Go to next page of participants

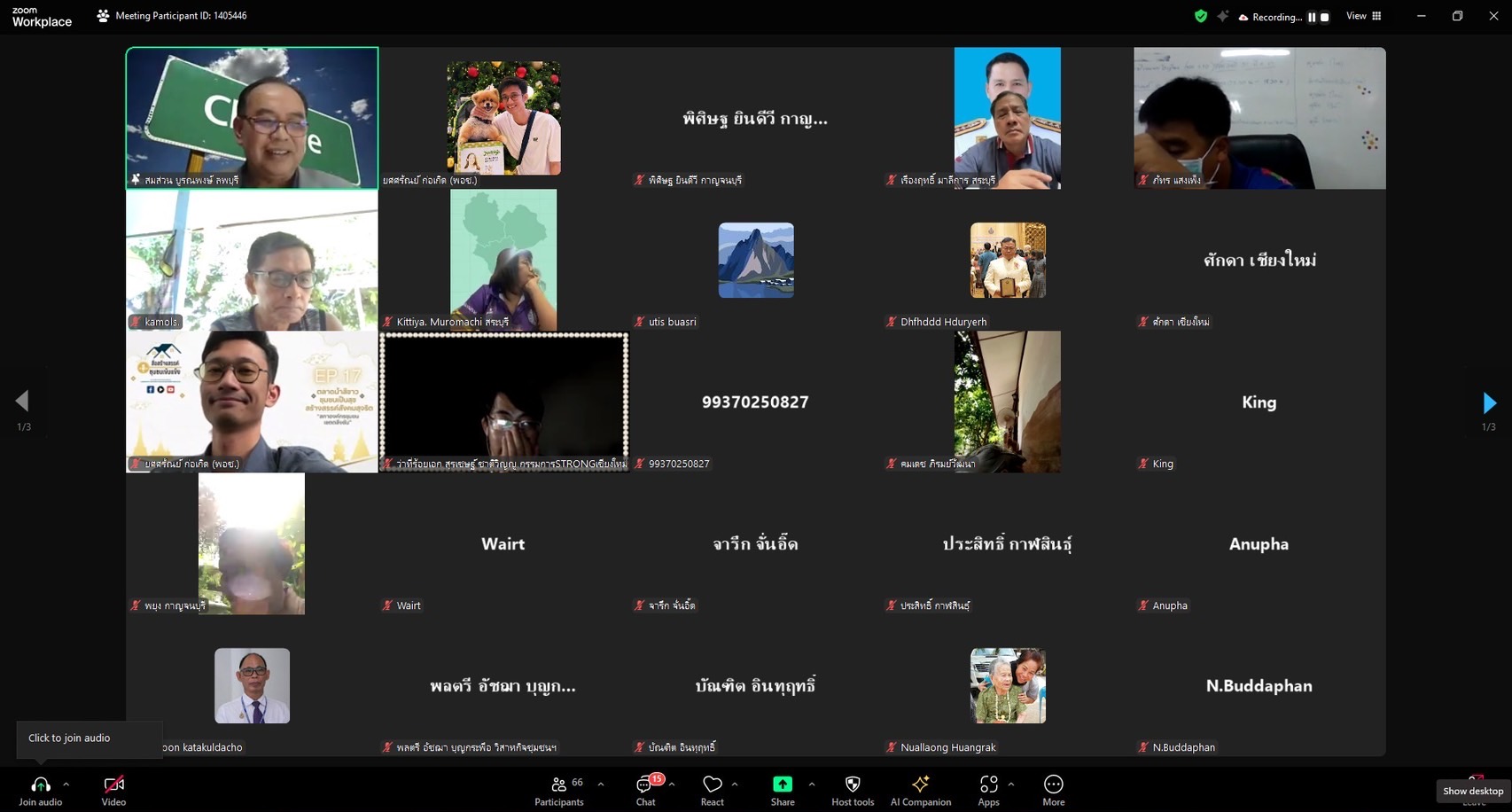pyautogui.click(x=1489, y=402)
